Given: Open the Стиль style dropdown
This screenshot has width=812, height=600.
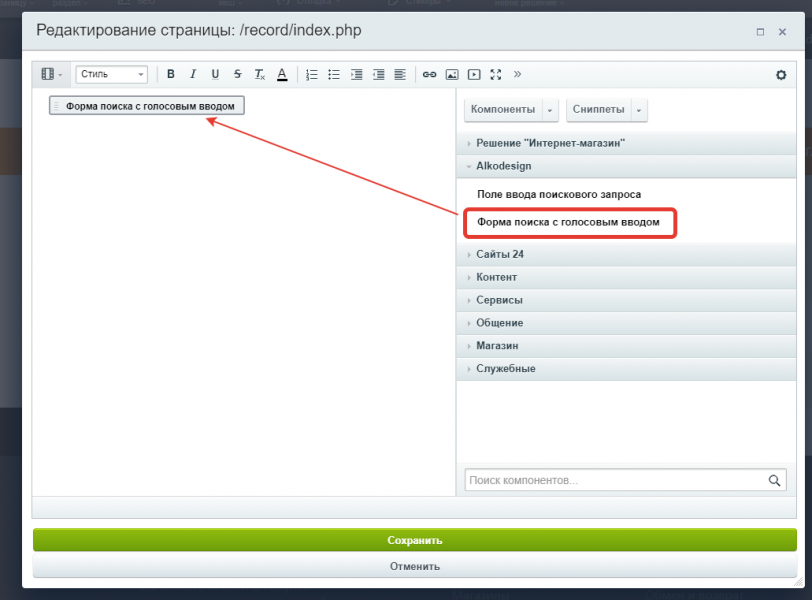Looking at the screenshot, I should pyautogui.click(x=111, y=74).
